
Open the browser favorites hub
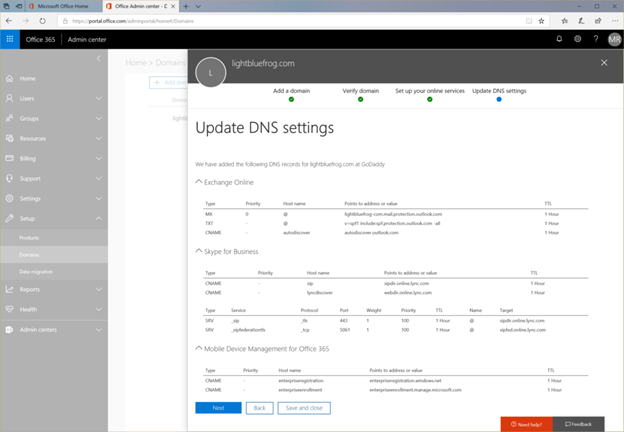(x=564, y=21)
